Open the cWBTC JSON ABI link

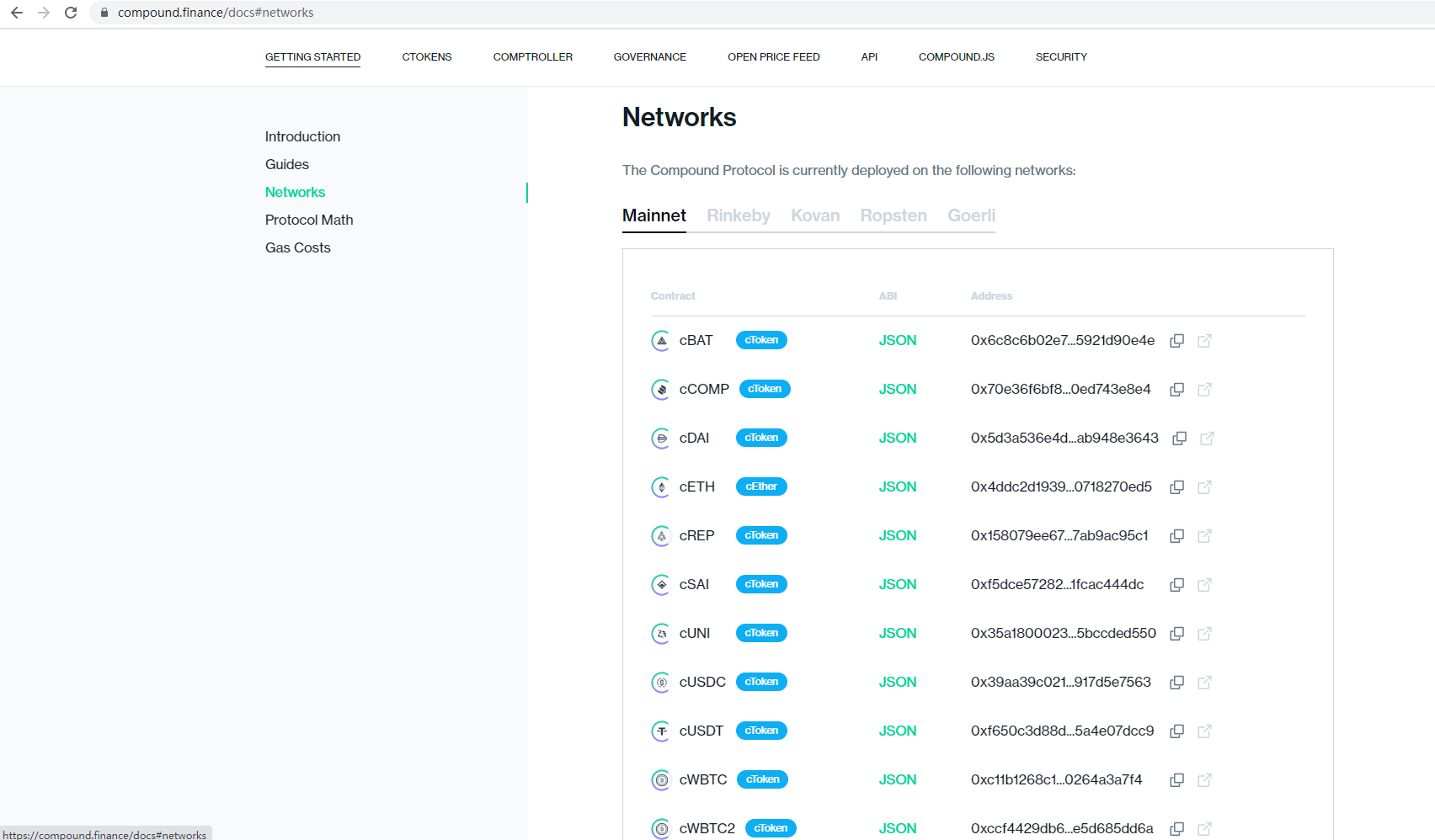tap(898, 780)
